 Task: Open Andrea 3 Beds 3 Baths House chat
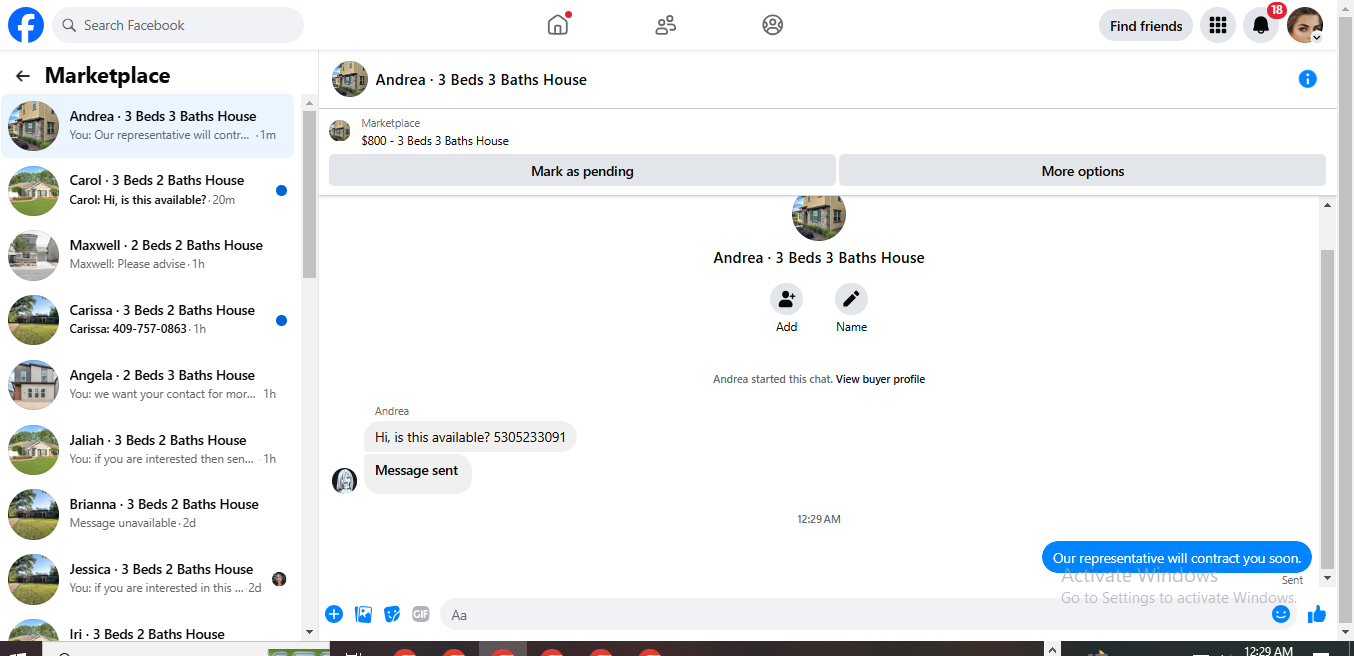tap(148, 126)
